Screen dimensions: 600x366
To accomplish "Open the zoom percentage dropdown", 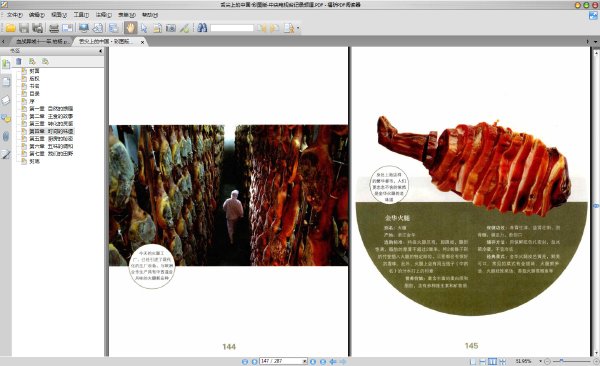I will [x=540, y=361].
